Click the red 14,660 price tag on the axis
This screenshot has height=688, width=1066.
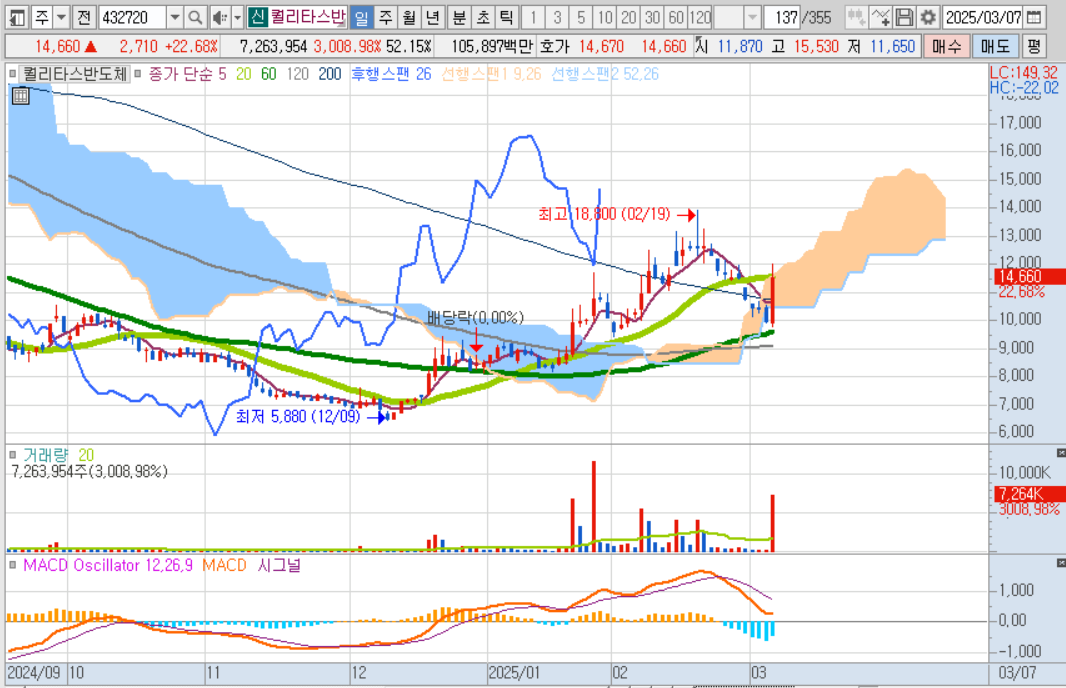[1029, 277]
